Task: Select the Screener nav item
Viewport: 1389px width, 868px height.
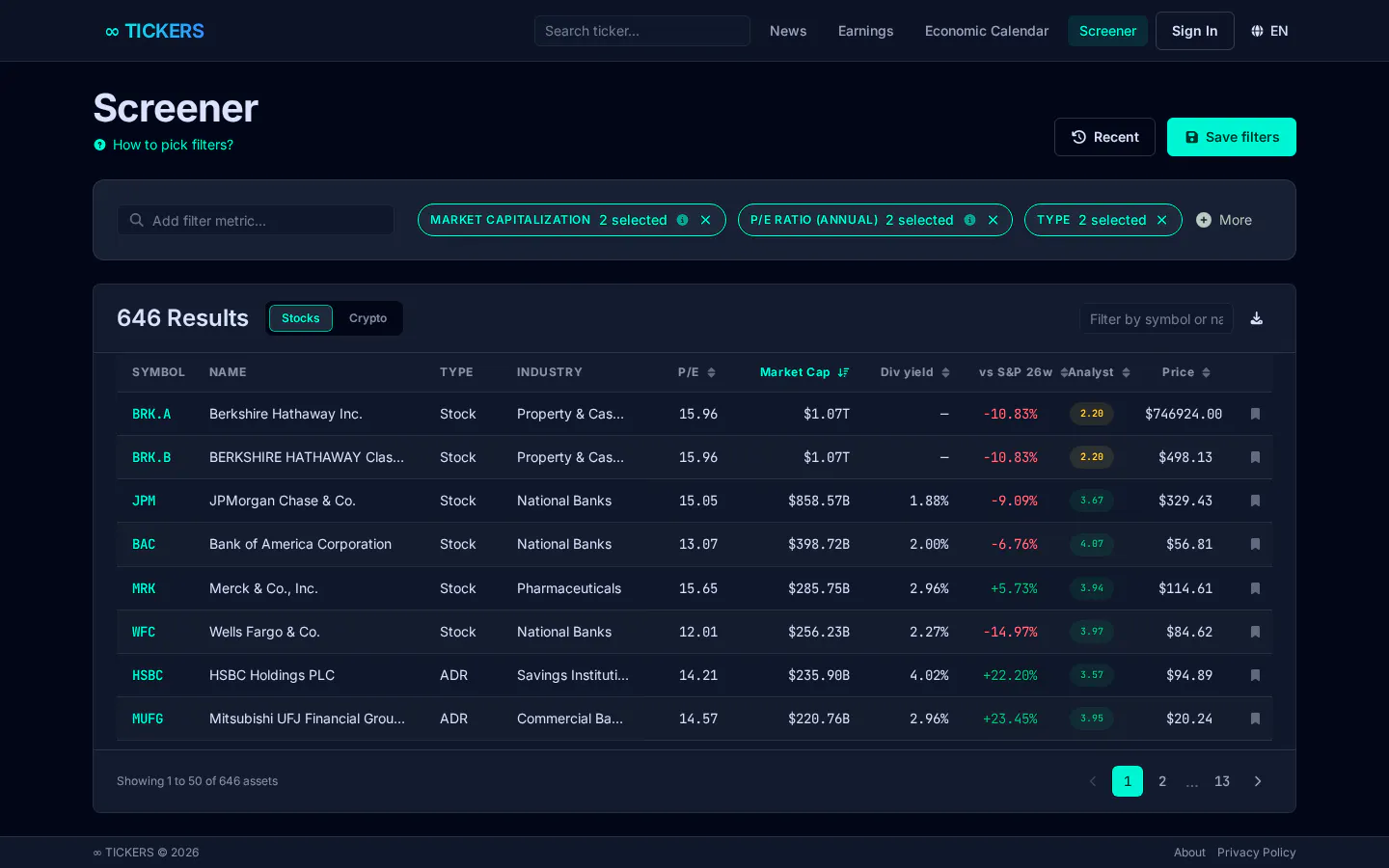Action: click(x=1107, y=31)
